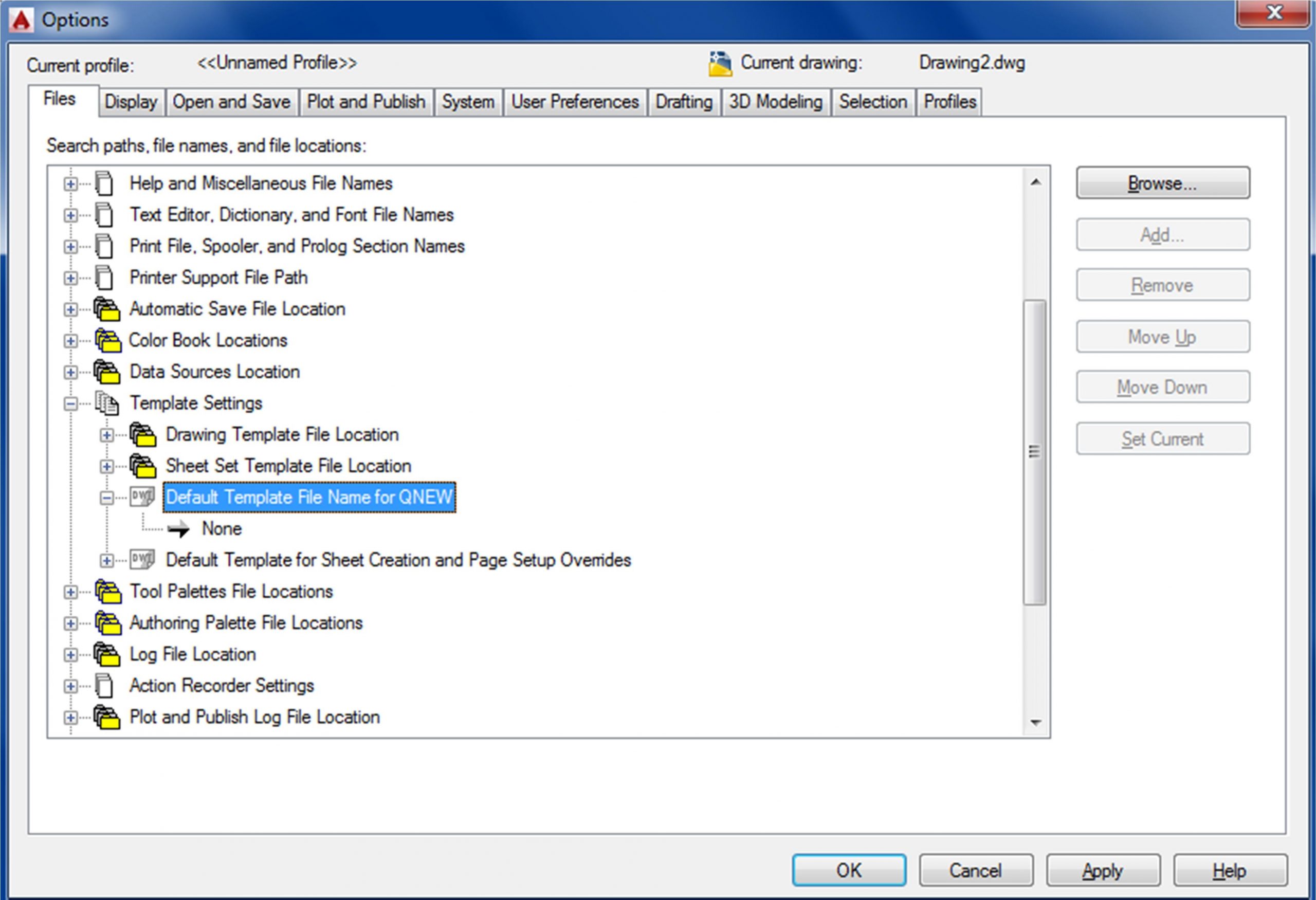The width and height of the screenshot is (1316, 900).
Task: Collapse the Template Settings tree node
Action: [x=70, y=403]
